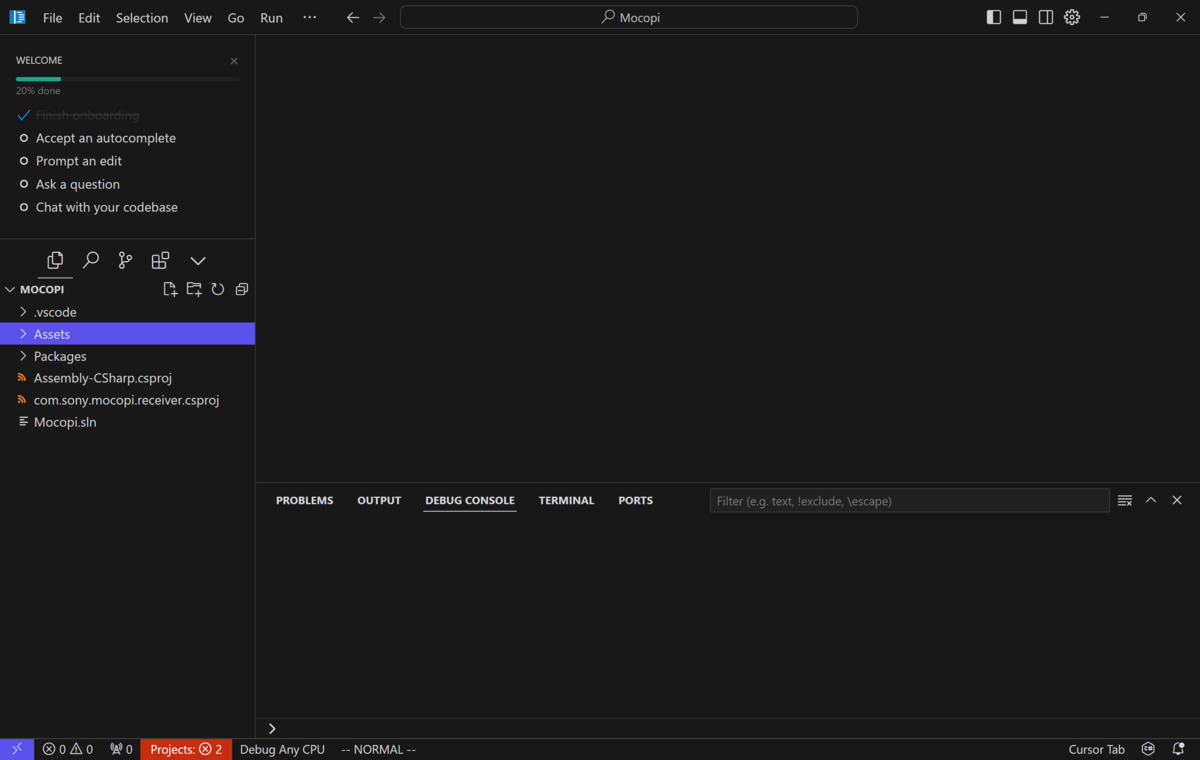1200x760 pixels.
Task: Click the -- NORMAL -- vim mode indicator
Action: [378, 749]
